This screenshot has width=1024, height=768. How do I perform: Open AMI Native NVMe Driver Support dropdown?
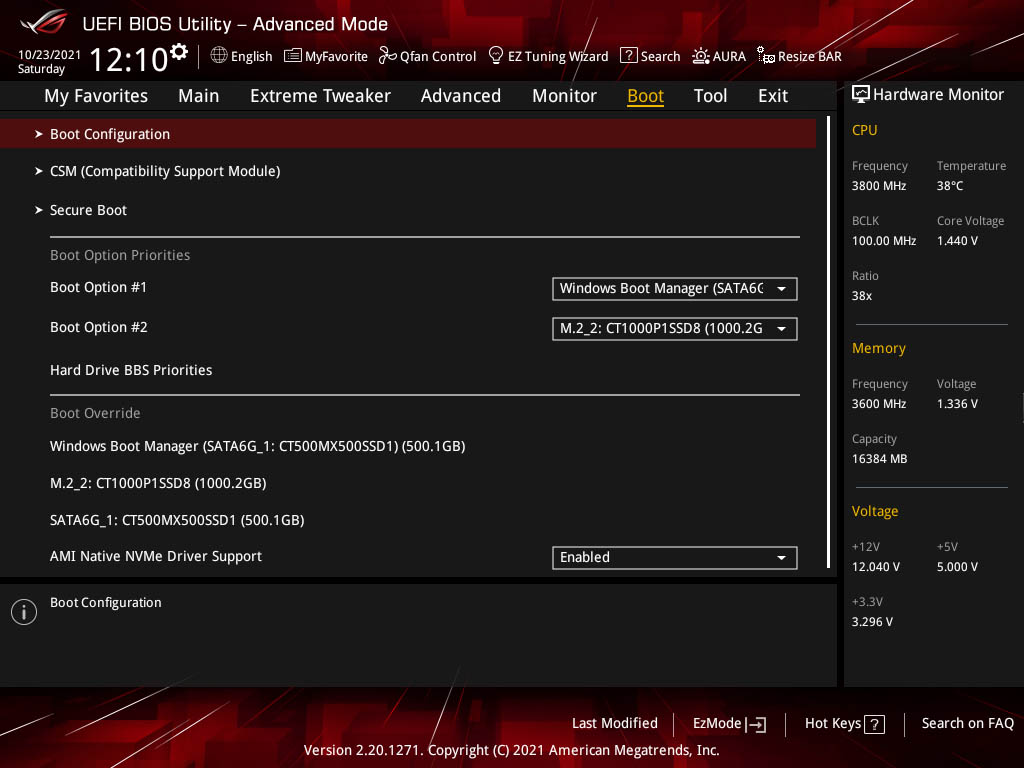(x=675, y=558)
